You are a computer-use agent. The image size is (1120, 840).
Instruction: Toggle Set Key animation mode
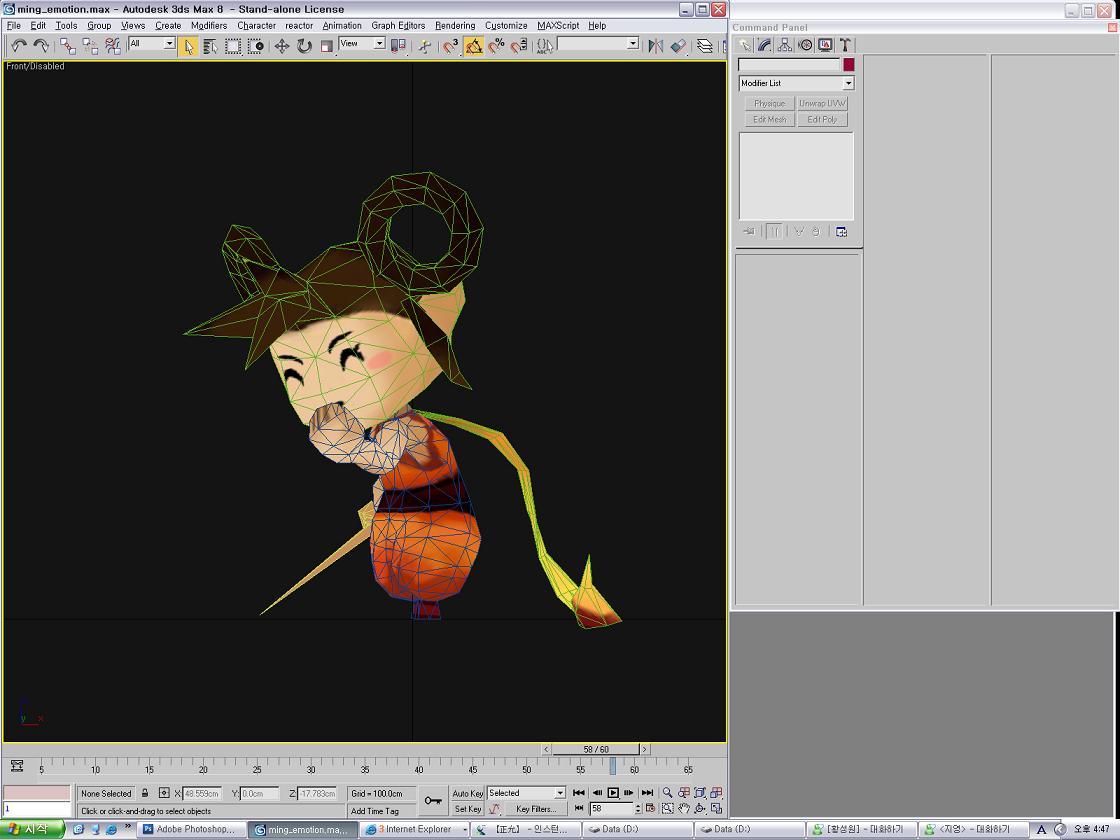[x=468, y=809]
